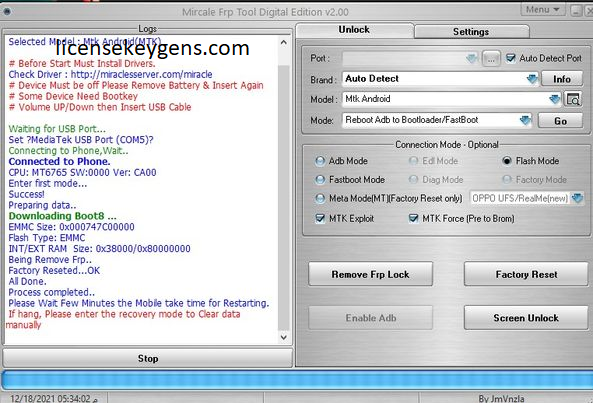Click the logs scrollbar down arrow
Image resolution: width=593 pixels, height=403 pixels.
point(284,337)
